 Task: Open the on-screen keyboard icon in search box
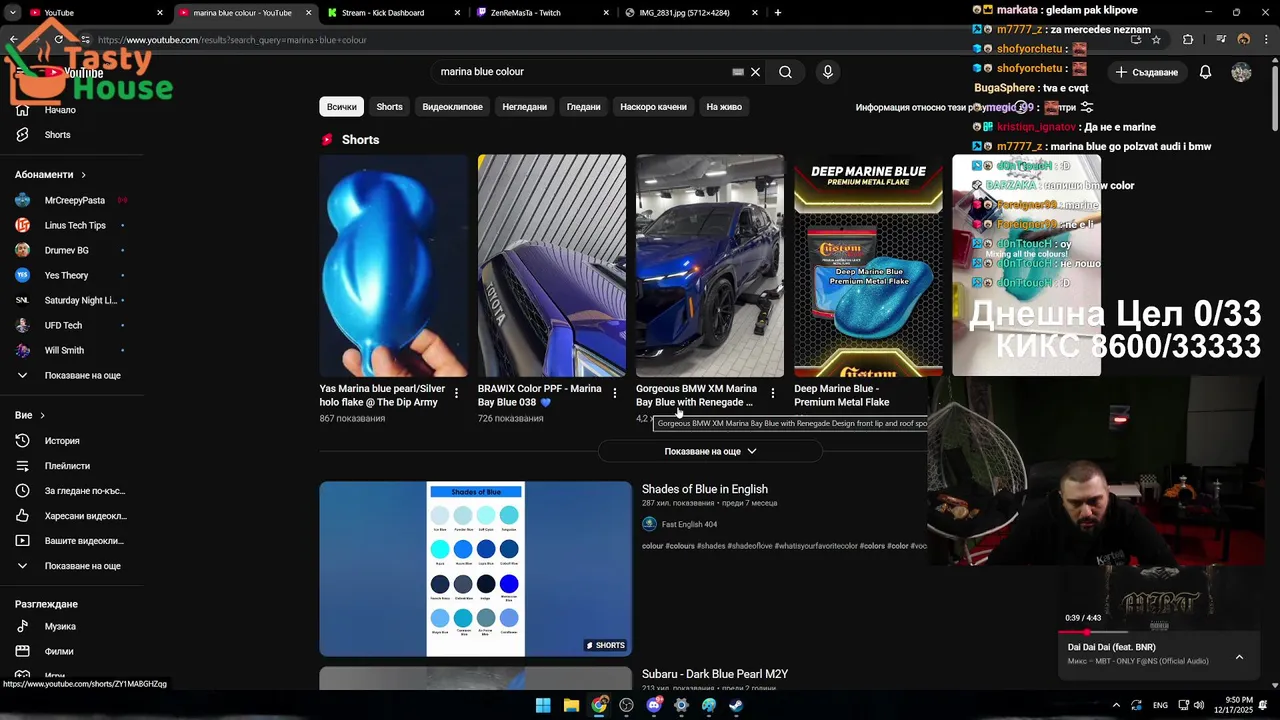(738, 72)
